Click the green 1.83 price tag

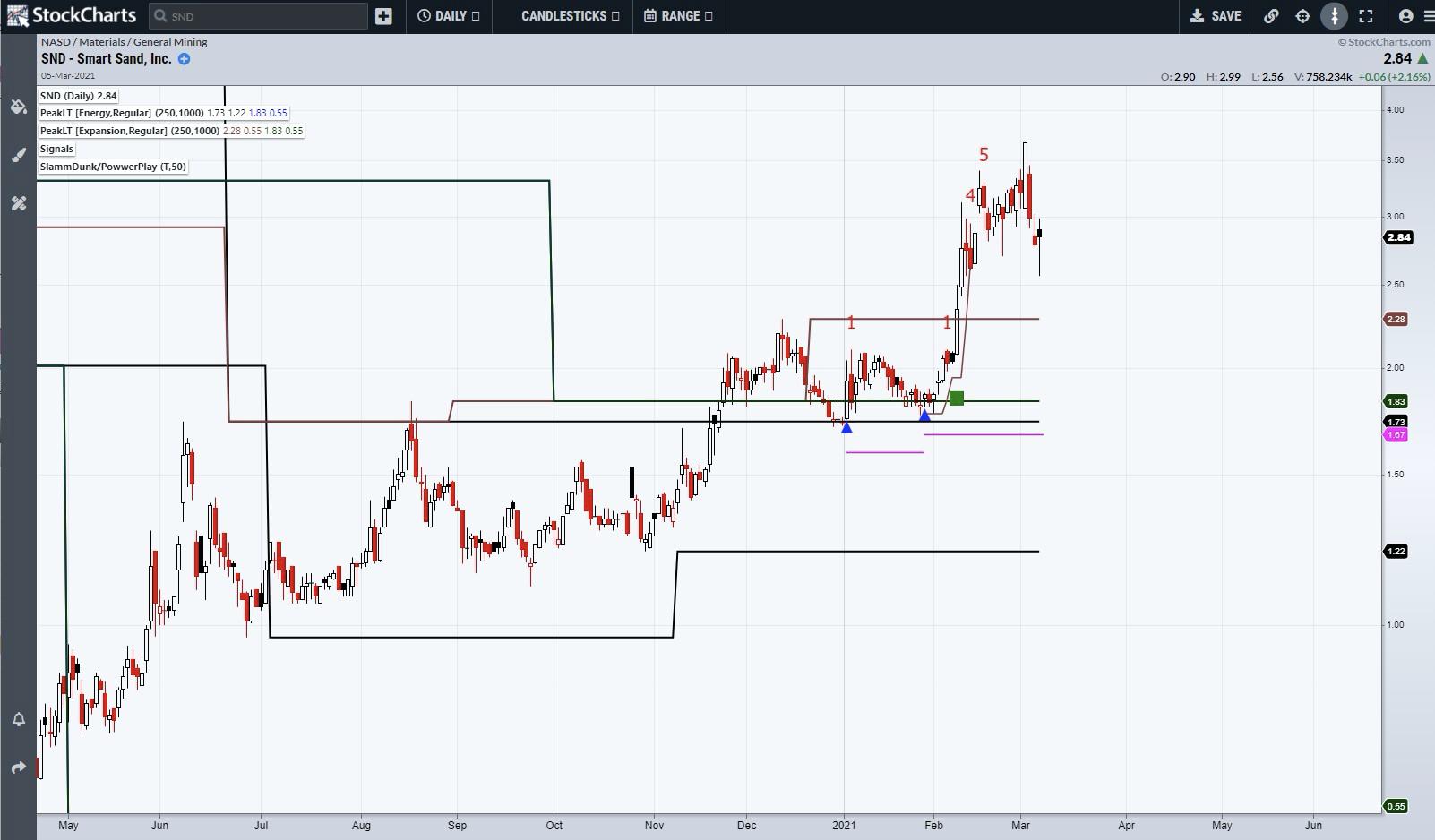pos(1396,401)
